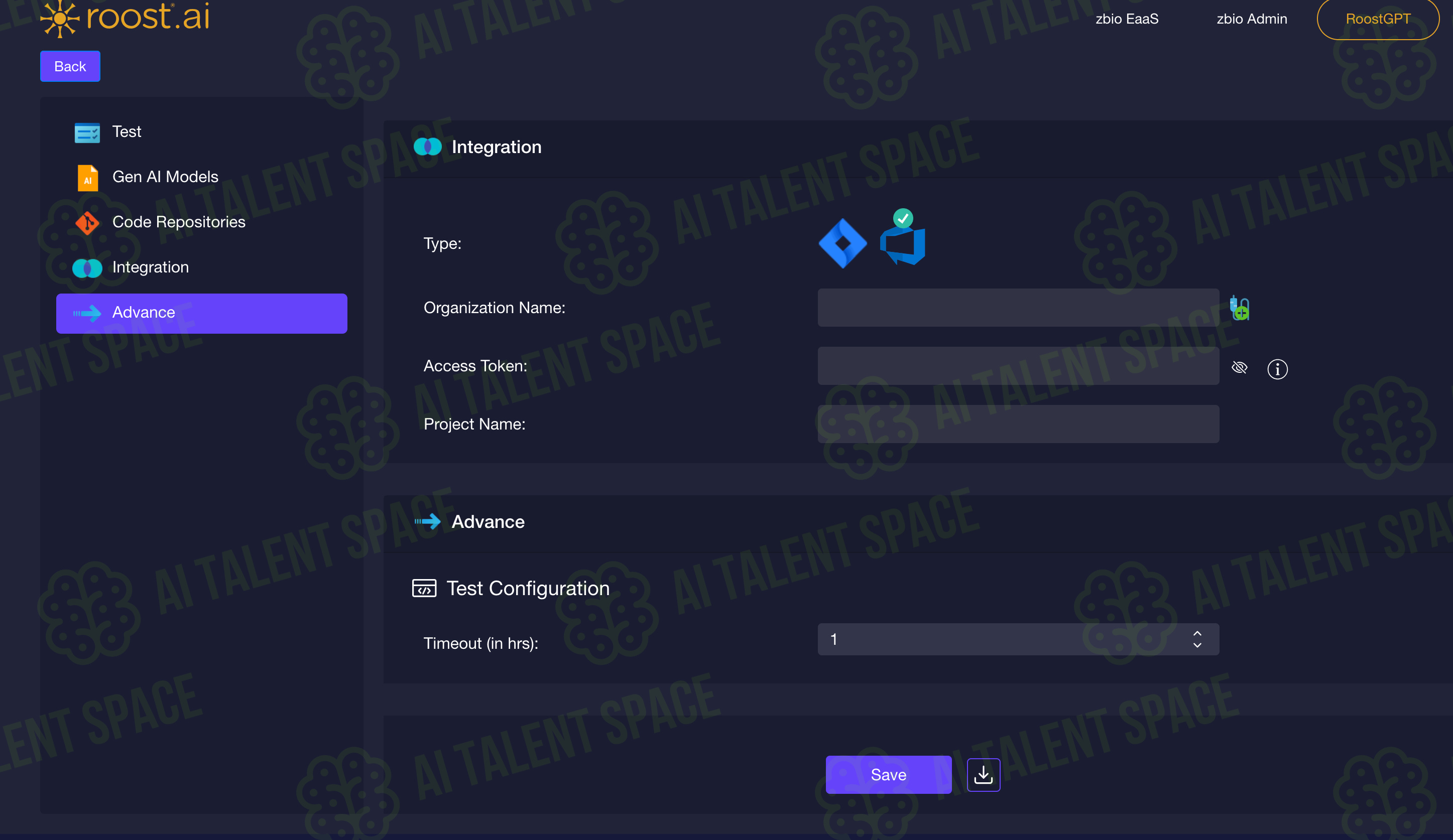Click the Project Name input field
This screenshot has height=840, width=1453.
tap(1018, 424)
